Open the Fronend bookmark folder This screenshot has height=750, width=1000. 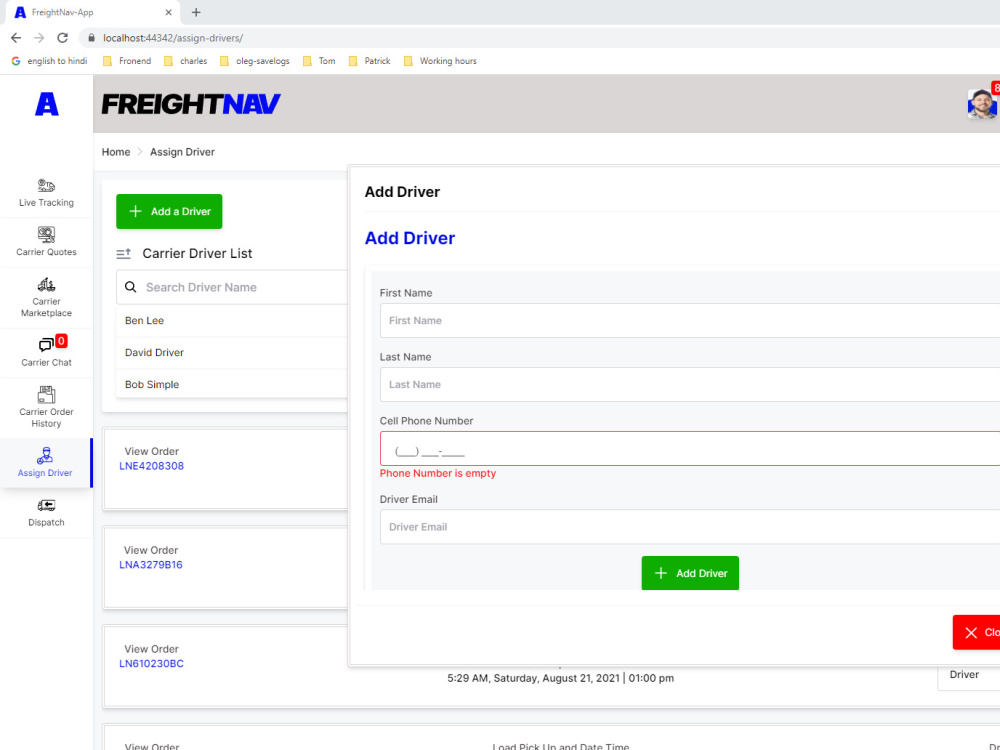tap(128, 61)
